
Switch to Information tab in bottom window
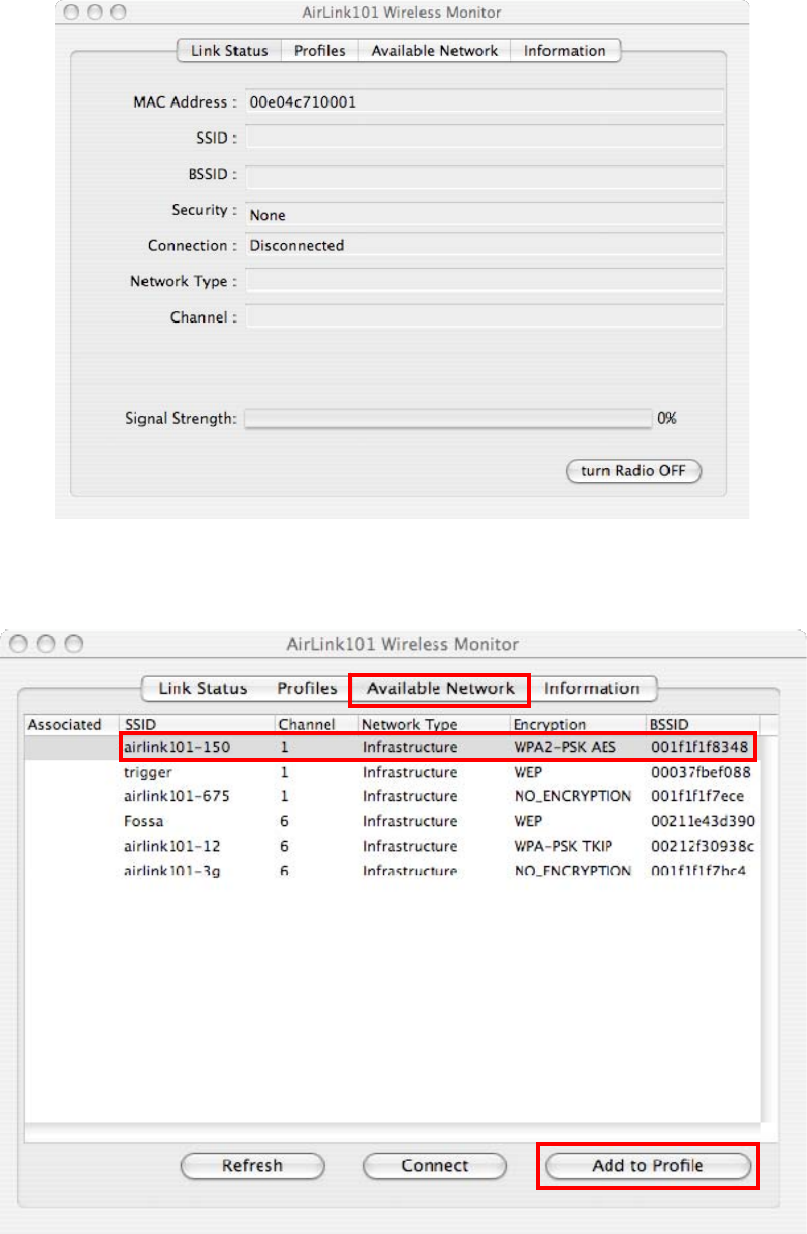(592, 688)
